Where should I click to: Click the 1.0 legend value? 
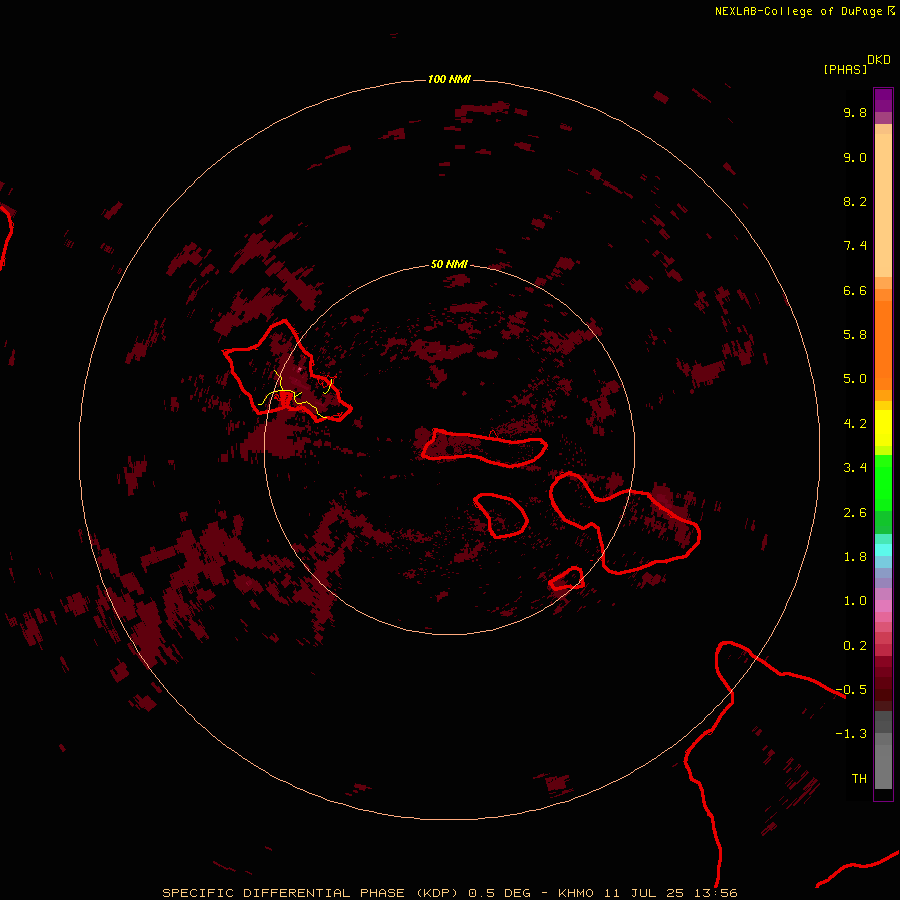855,601
